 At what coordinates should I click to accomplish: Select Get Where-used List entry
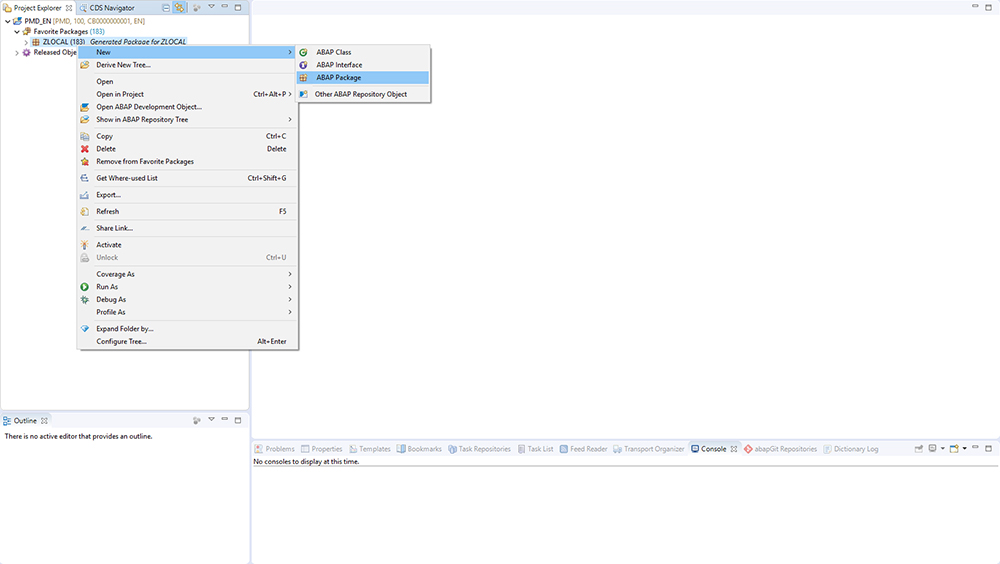[187, 179]
